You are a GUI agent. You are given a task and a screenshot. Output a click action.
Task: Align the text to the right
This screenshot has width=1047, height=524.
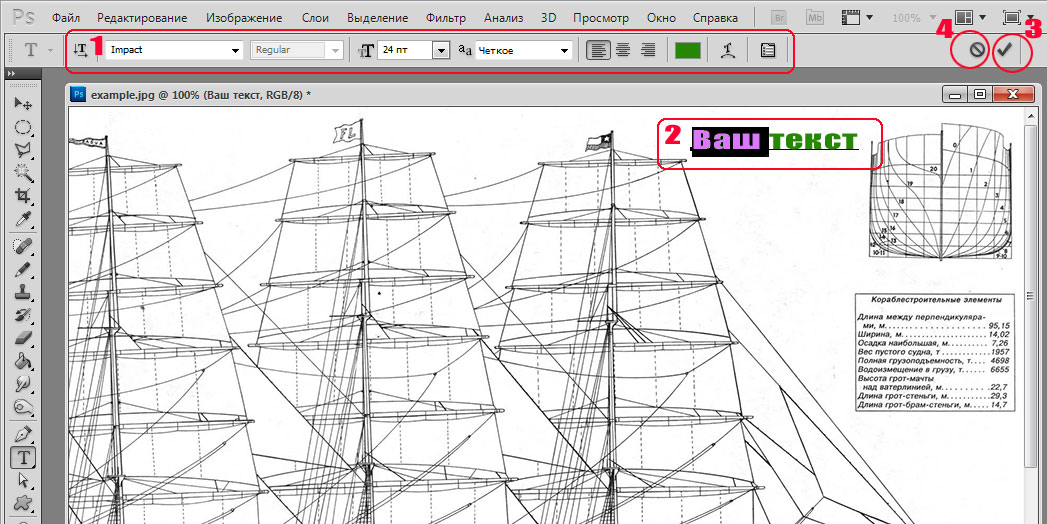pos(648,50)
